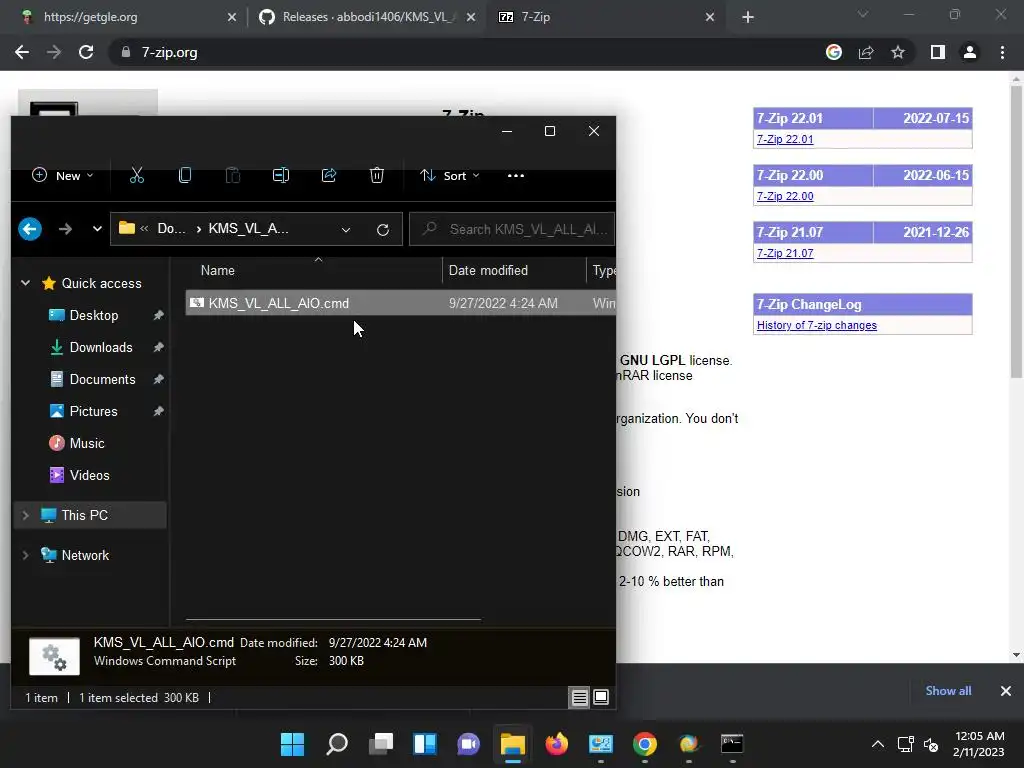Show hidden system tray icons chevron
This screenshot has height=768, width=1024.
(878, 744)
